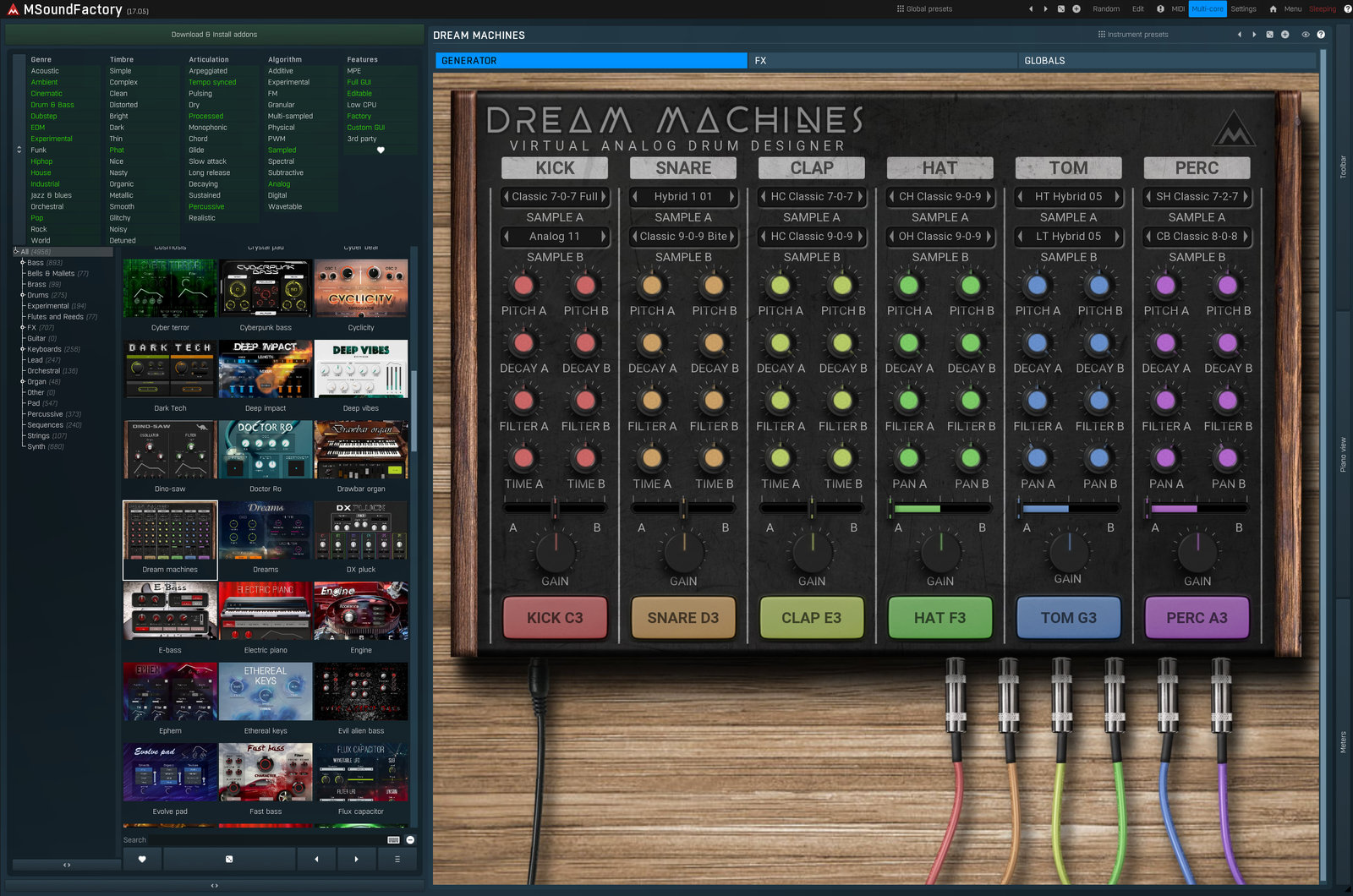1353x896 pixels.
Task: Click next arrow on KICK Sample A selector
Action: pyautogui.click(x=603, y=196)
